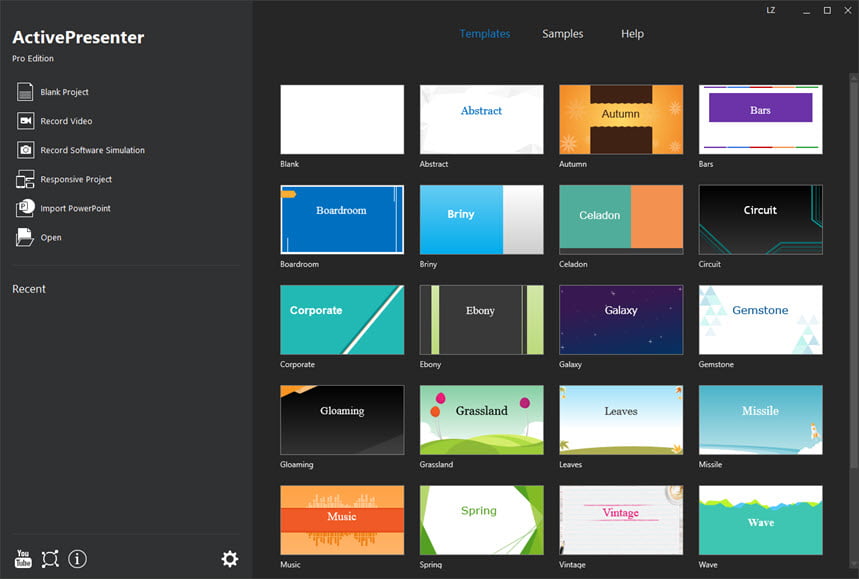This screenshot has width=859, height=579.
Task: Click the Record Software Simulation icon
Action: (25, 150)
